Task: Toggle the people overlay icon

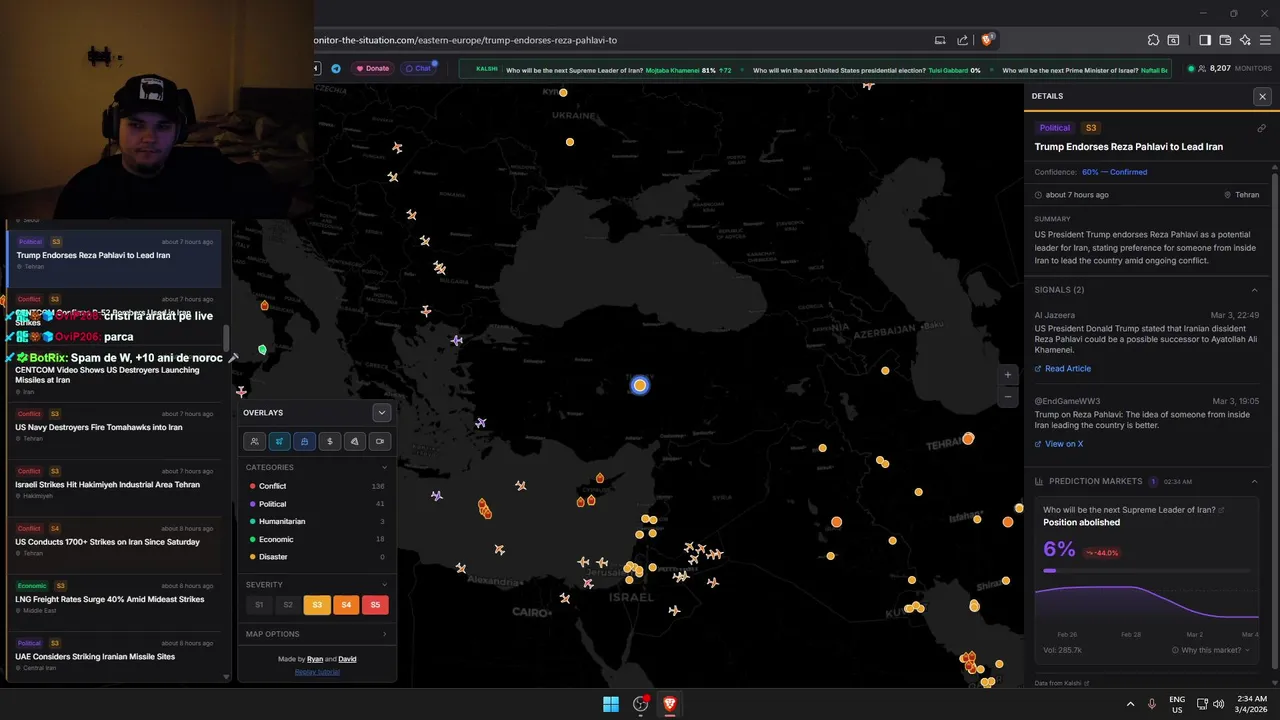Action: click(254, 441)
